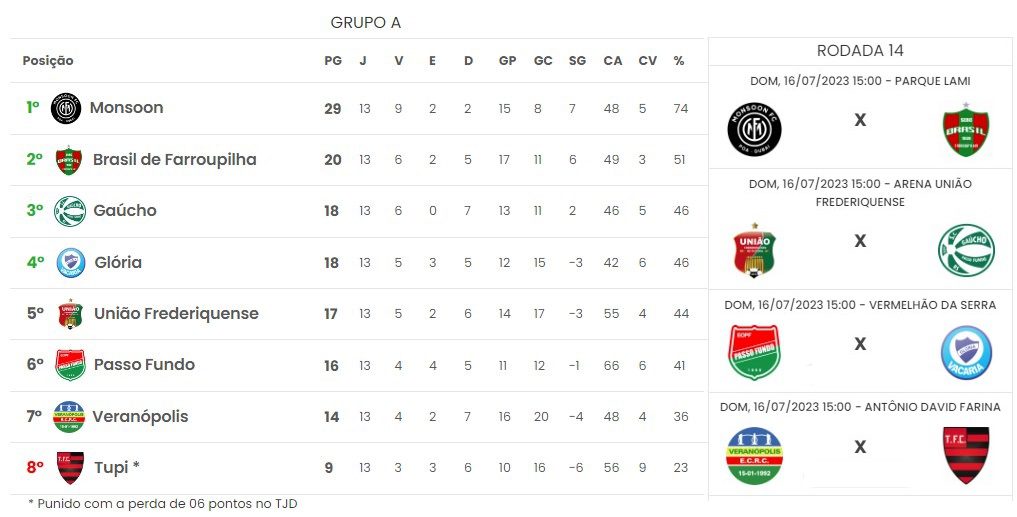The height and width of the screenshot is (517, 1017).
Task: Select Veranópolis emblem in standings table
Action: 69,416
